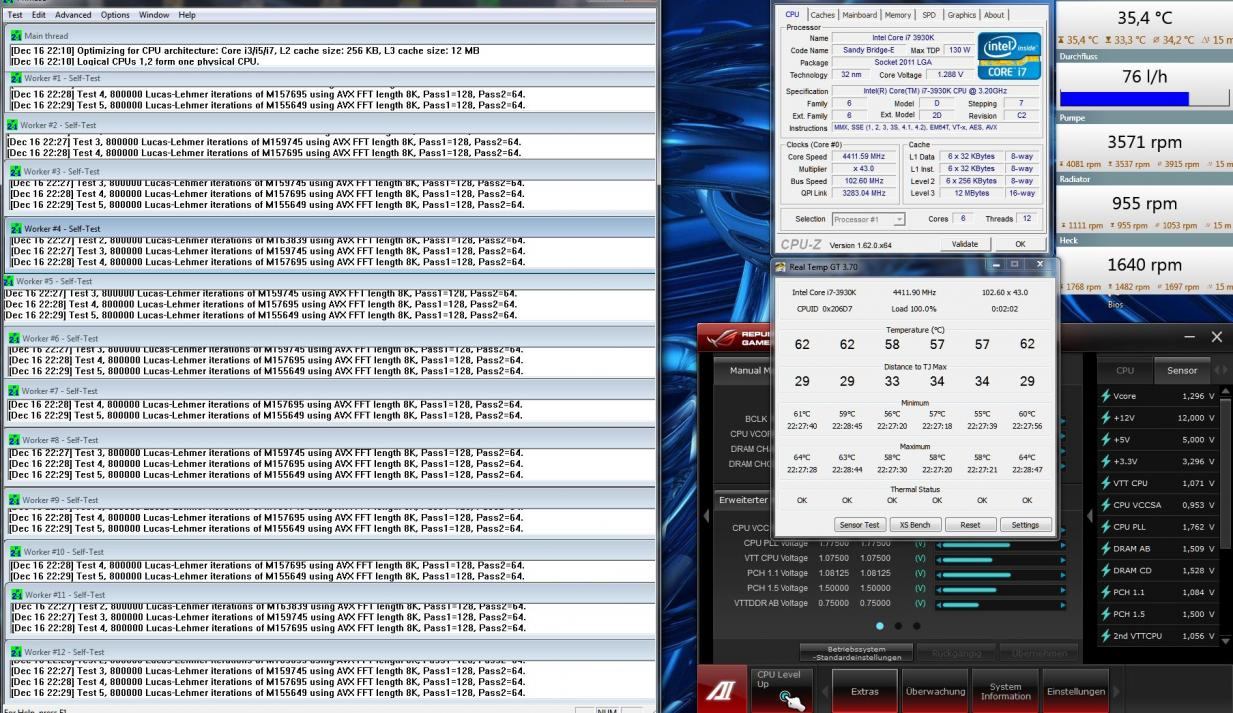This screenshot has width=1233, height=713.
Task: Click the tab scroll arrows next to Sensor tab
Action: (x=1220, y=370)
